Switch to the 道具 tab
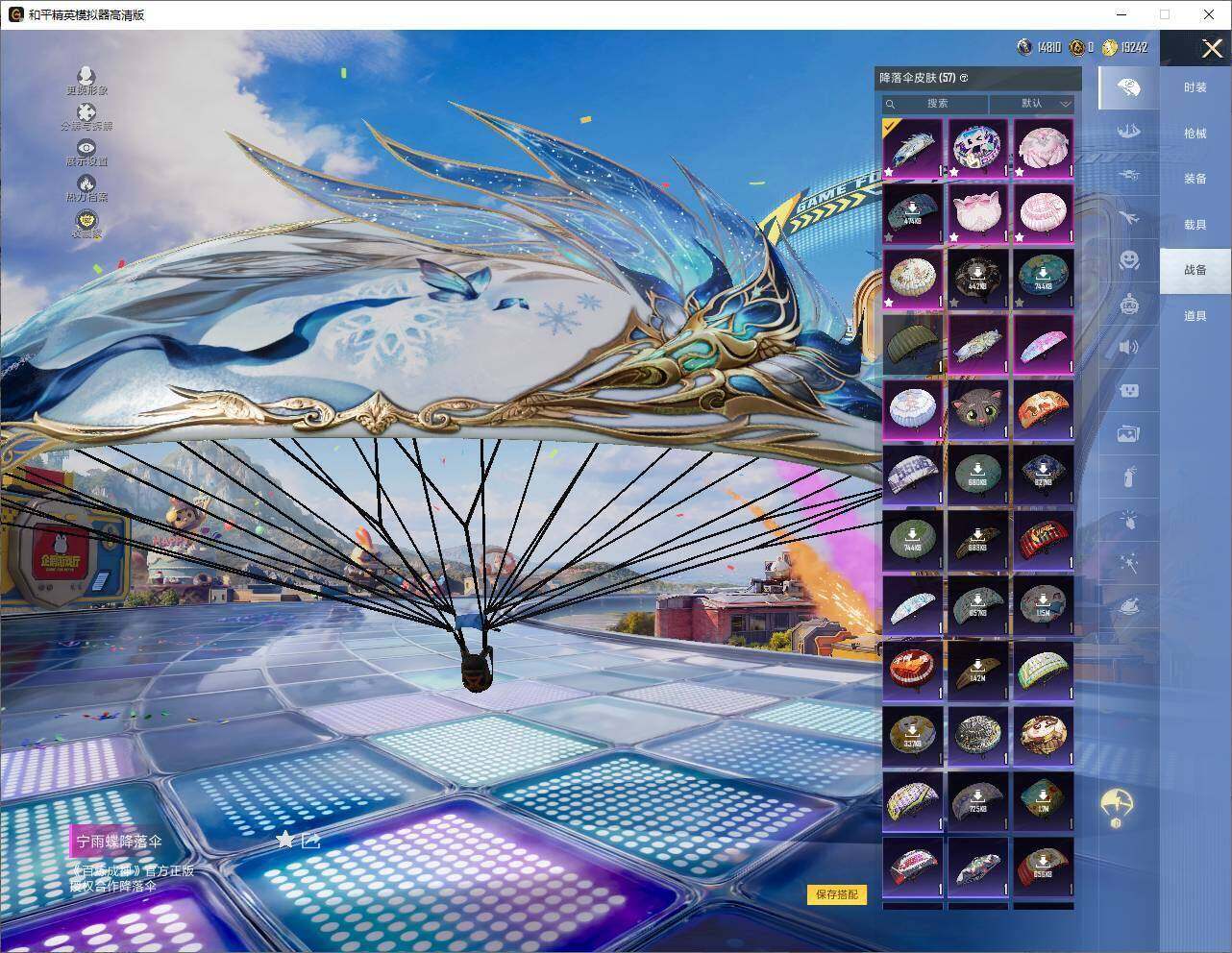Image resolution: width=1232 pixels, height=953 pixels. [1195, 316]
